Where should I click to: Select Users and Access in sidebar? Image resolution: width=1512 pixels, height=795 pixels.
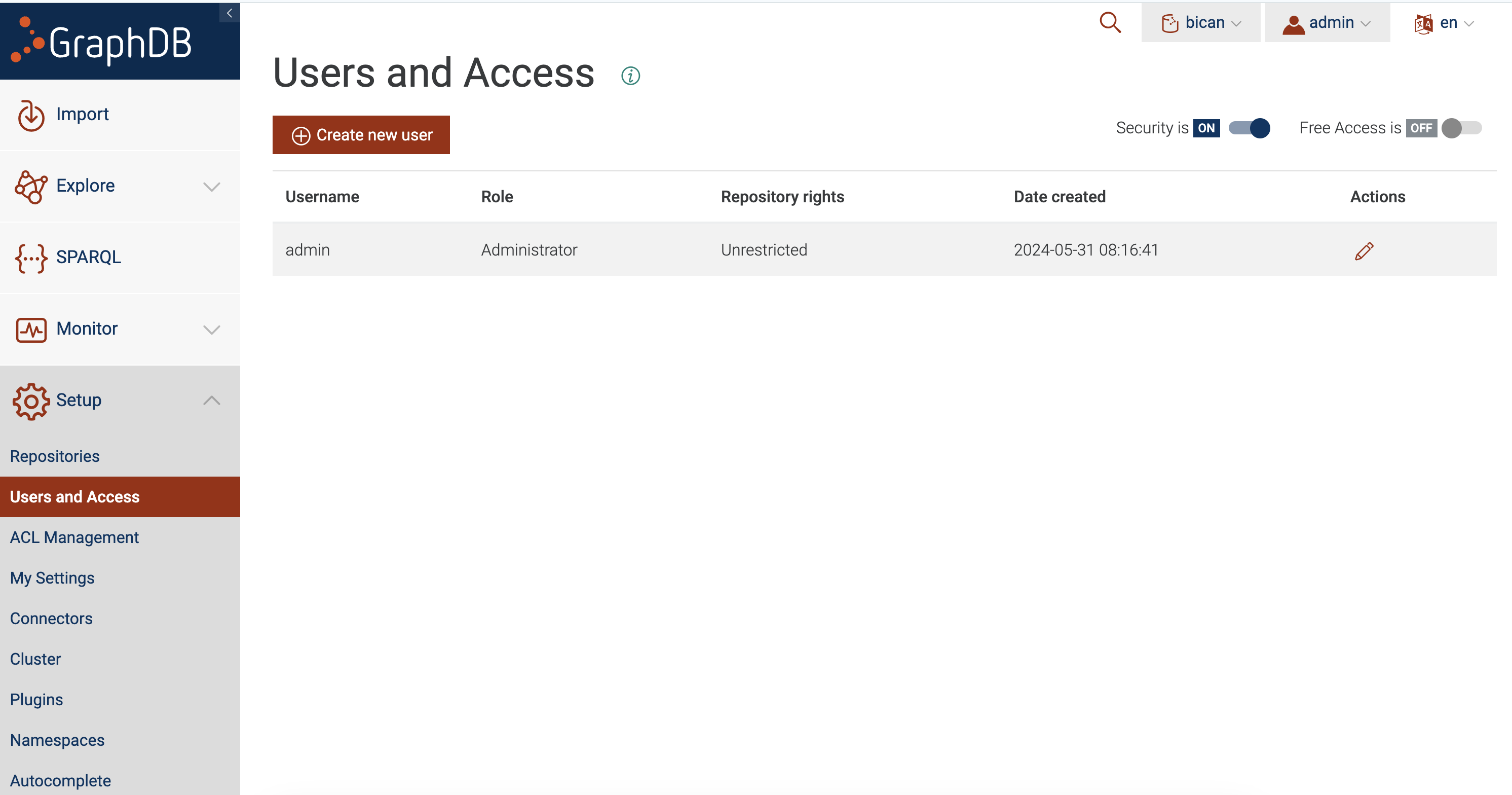[120, 497]
